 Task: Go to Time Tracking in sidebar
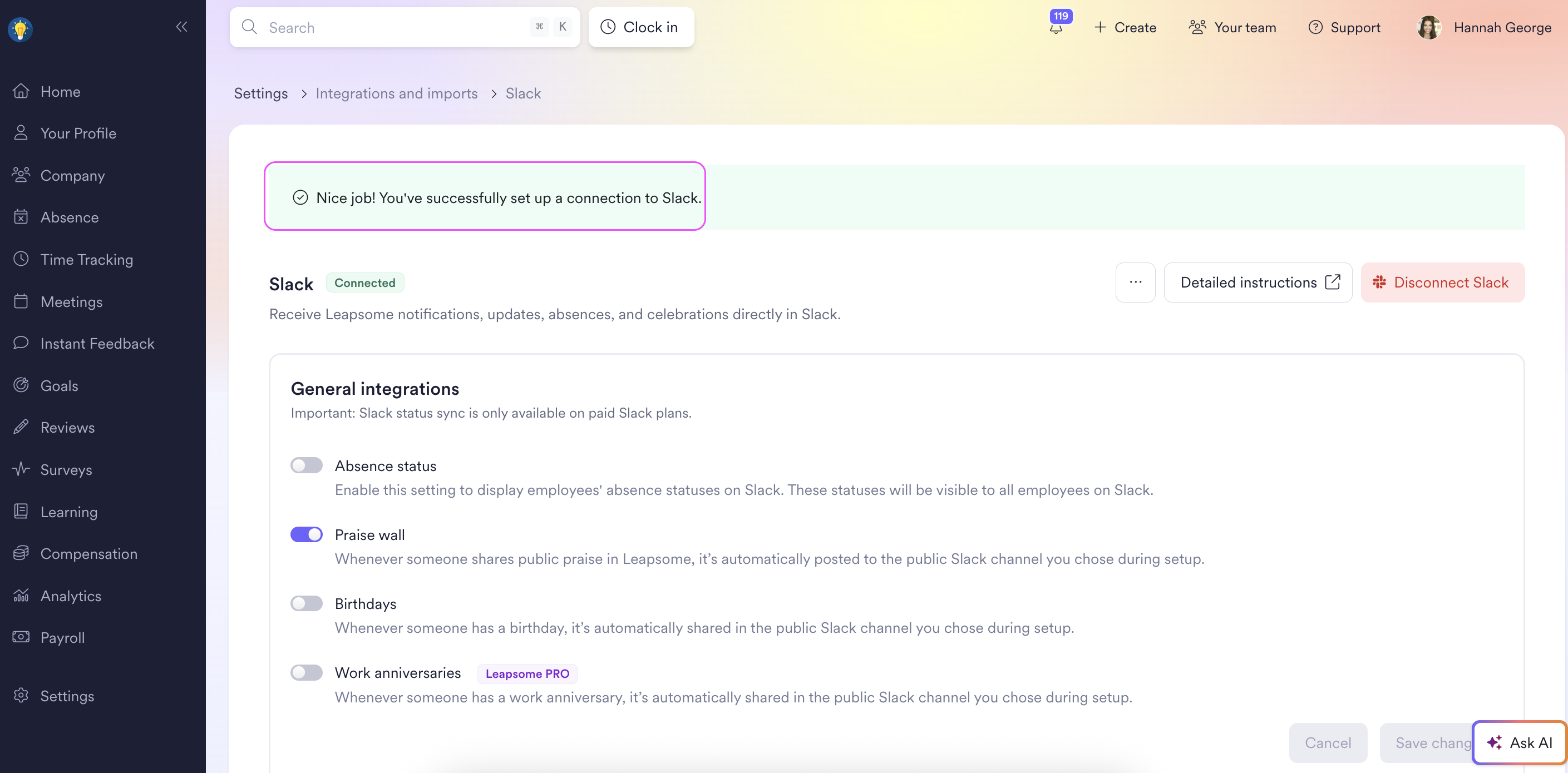86,259
